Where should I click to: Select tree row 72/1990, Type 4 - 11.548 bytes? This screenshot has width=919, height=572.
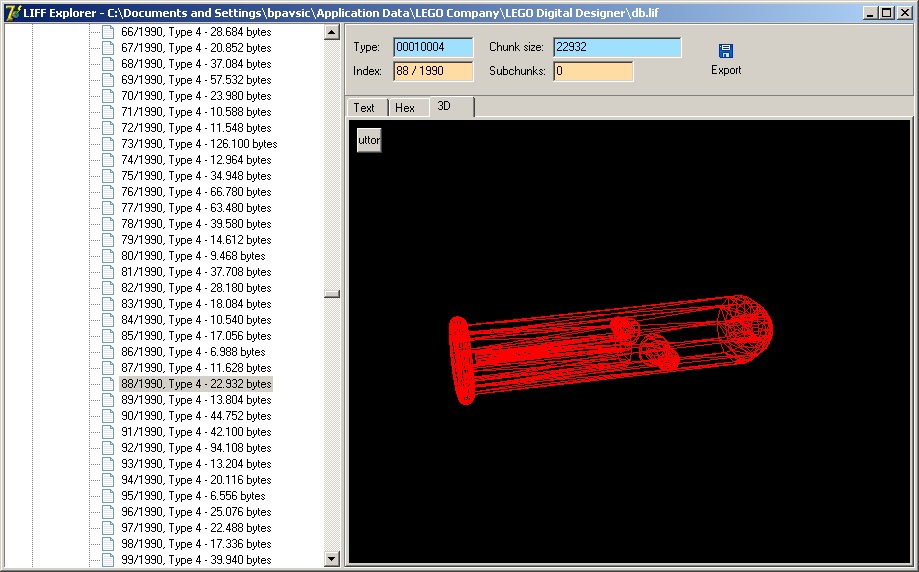[x=196, y=128]
